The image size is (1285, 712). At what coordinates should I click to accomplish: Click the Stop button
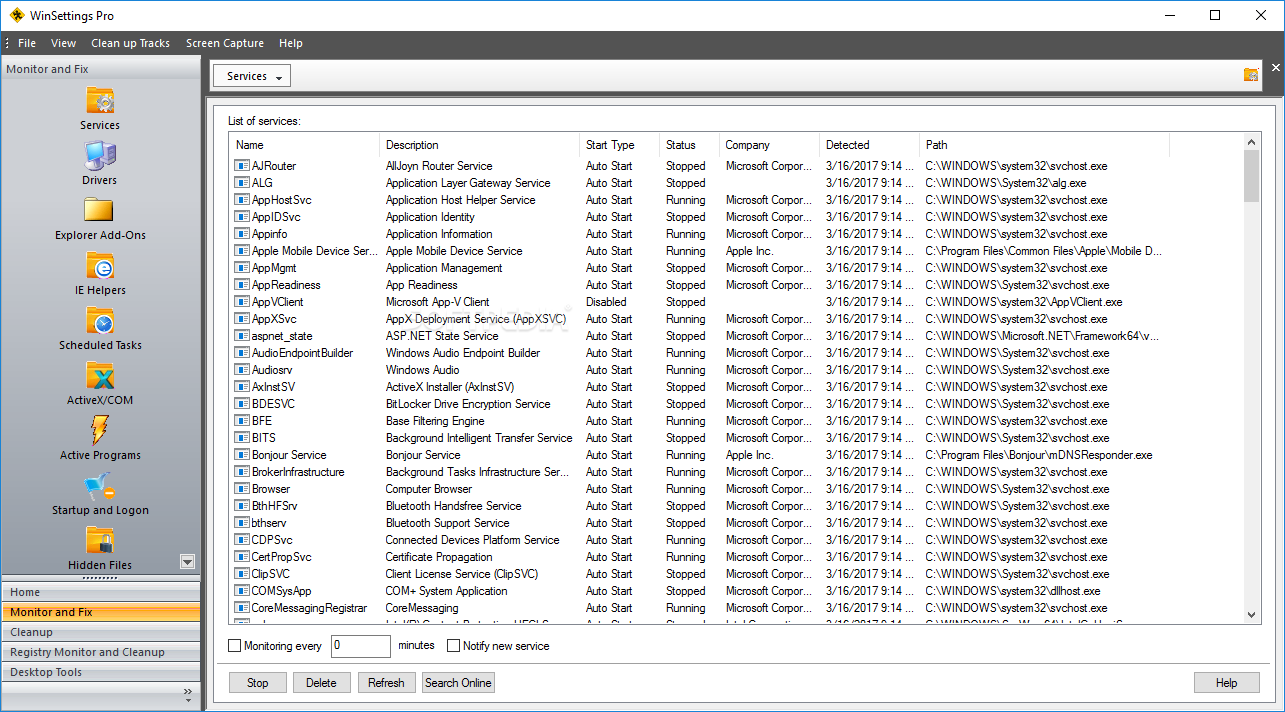258,683
